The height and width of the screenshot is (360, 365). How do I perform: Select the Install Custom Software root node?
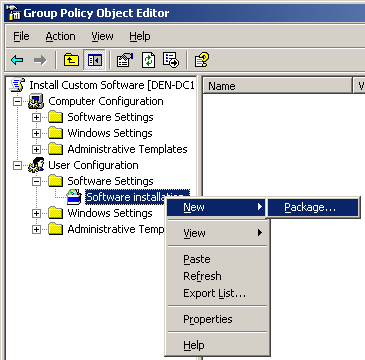(x=112, y=85)
